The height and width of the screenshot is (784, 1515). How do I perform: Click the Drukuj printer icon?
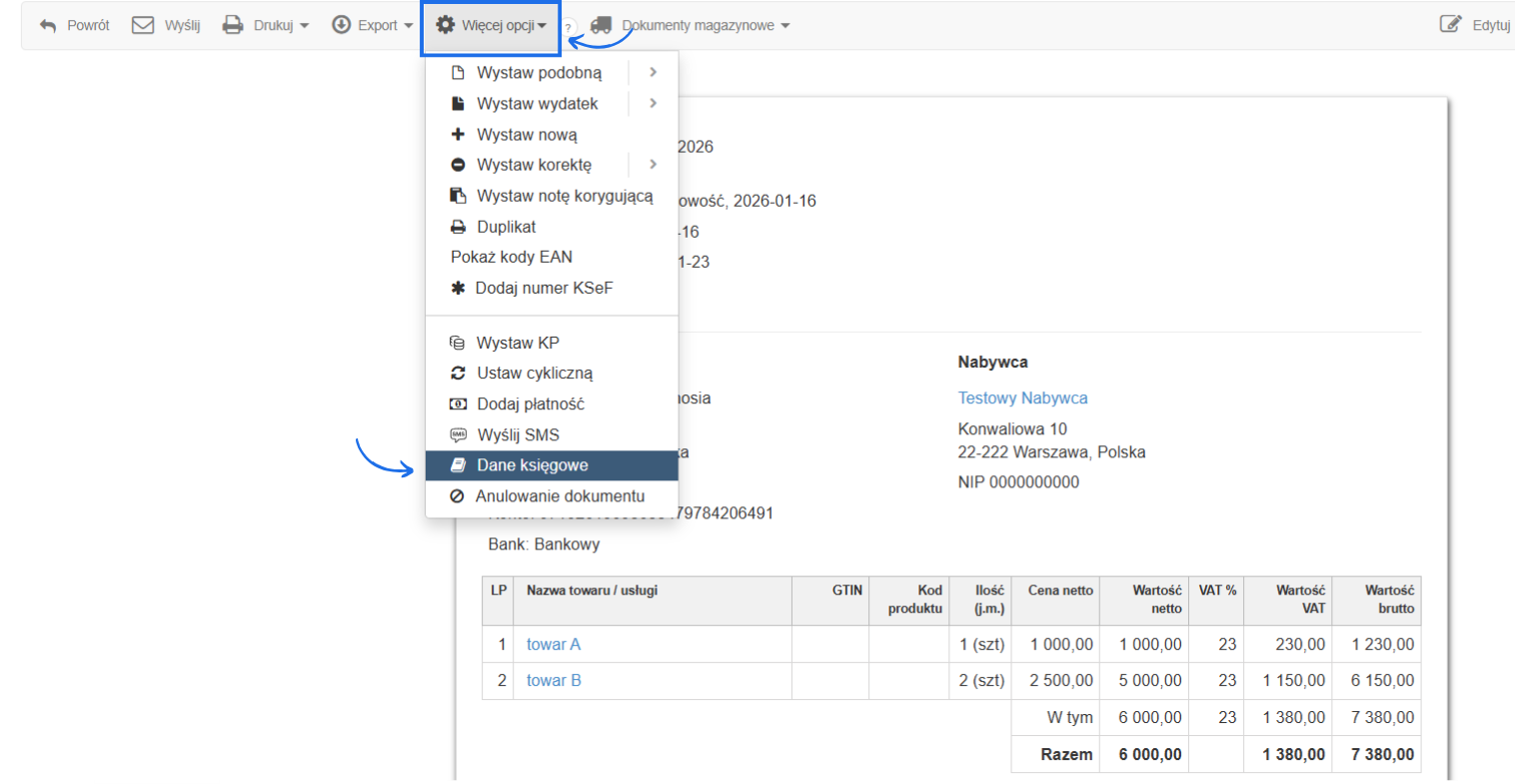[x=233, y=25]
